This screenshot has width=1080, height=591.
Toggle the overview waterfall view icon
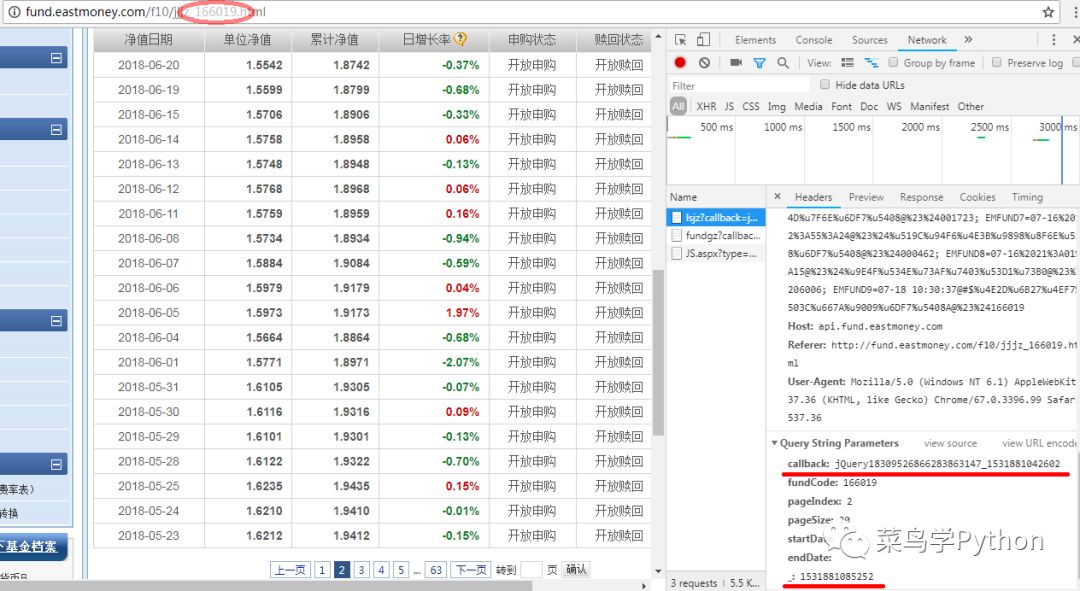pyautogui.click(x=871, y=63)
